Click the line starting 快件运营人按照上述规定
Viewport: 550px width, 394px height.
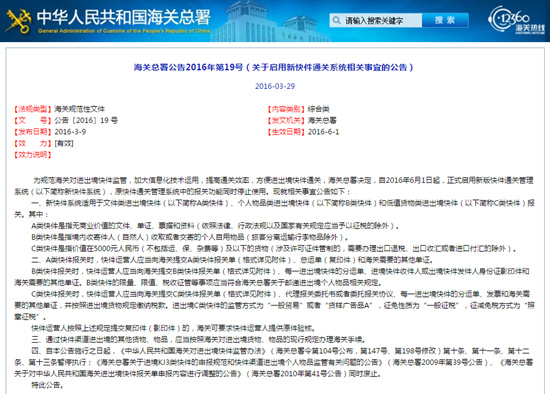(x=174, y=328)
